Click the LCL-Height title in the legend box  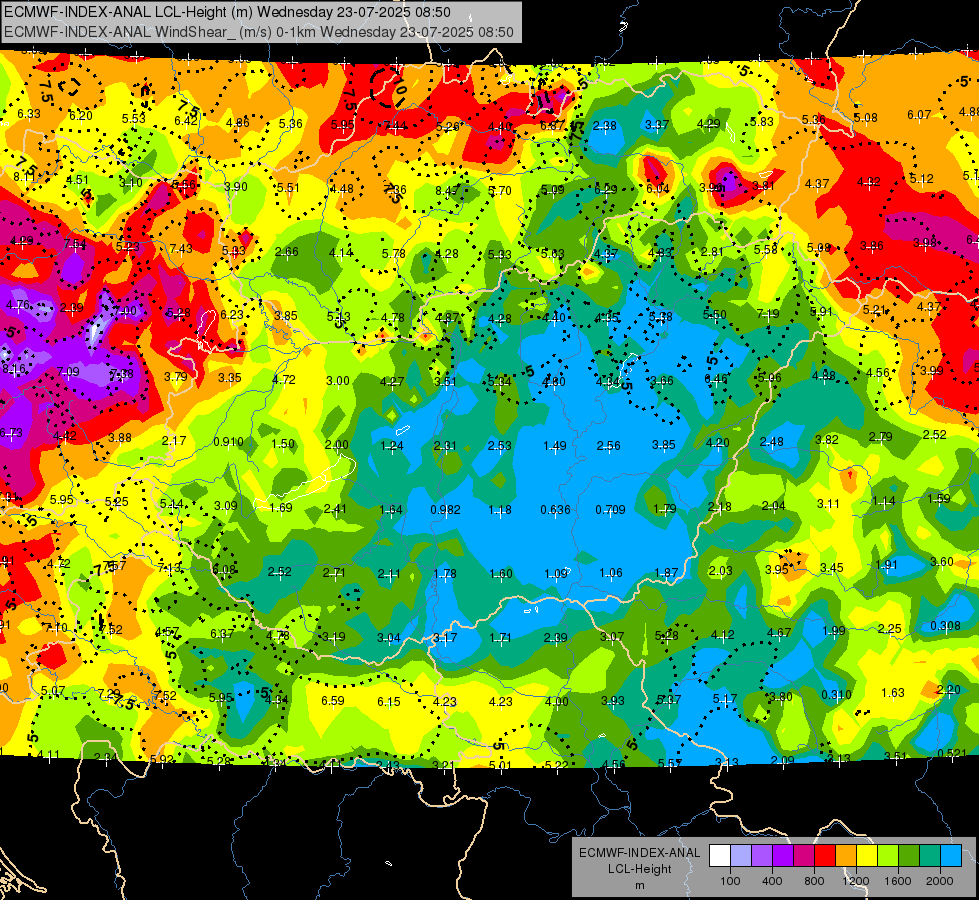pyautogui.click(x=640, y=869)
